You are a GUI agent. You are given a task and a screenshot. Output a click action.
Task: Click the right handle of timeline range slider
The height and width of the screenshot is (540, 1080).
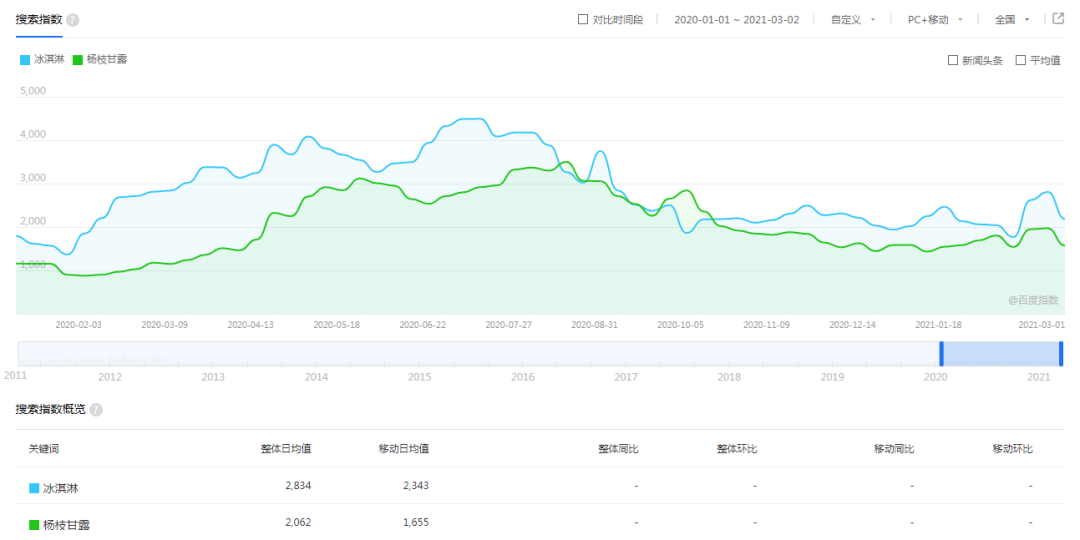tap(1061, 353)
